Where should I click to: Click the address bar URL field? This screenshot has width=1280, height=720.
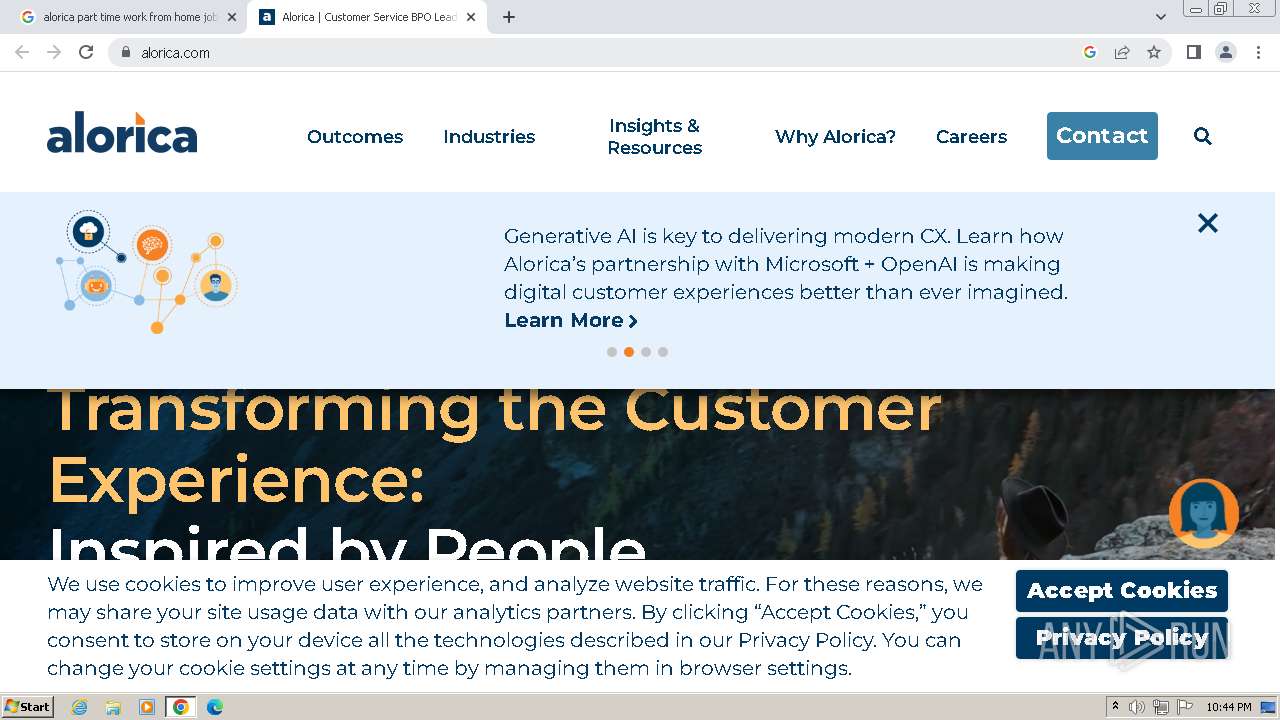600,52
